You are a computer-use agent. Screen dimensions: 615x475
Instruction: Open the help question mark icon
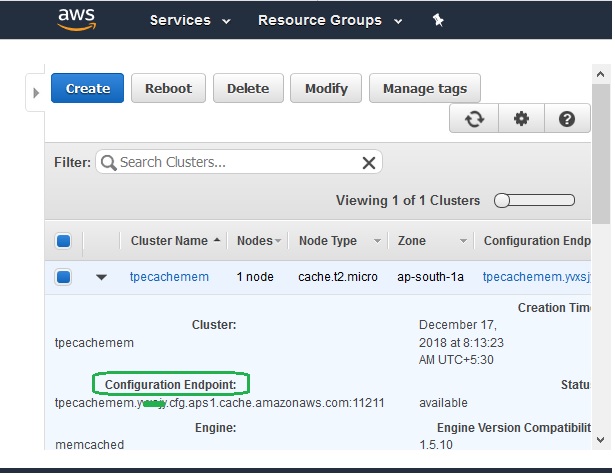tap(567, 119)
